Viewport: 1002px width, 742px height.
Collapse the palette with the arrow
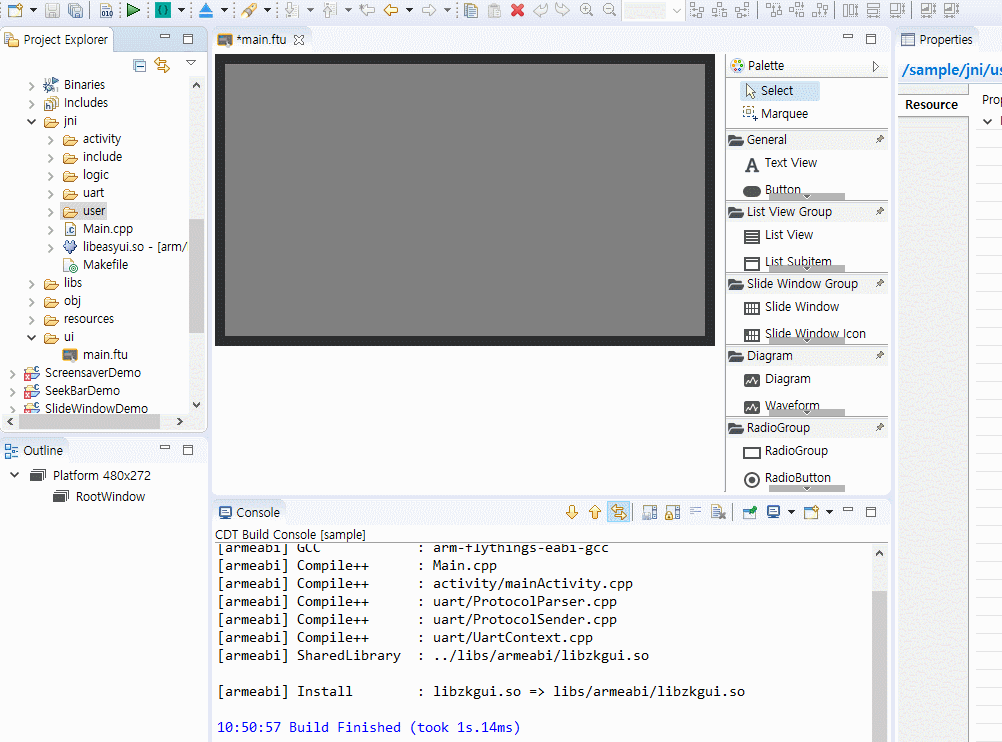point(875,66)
